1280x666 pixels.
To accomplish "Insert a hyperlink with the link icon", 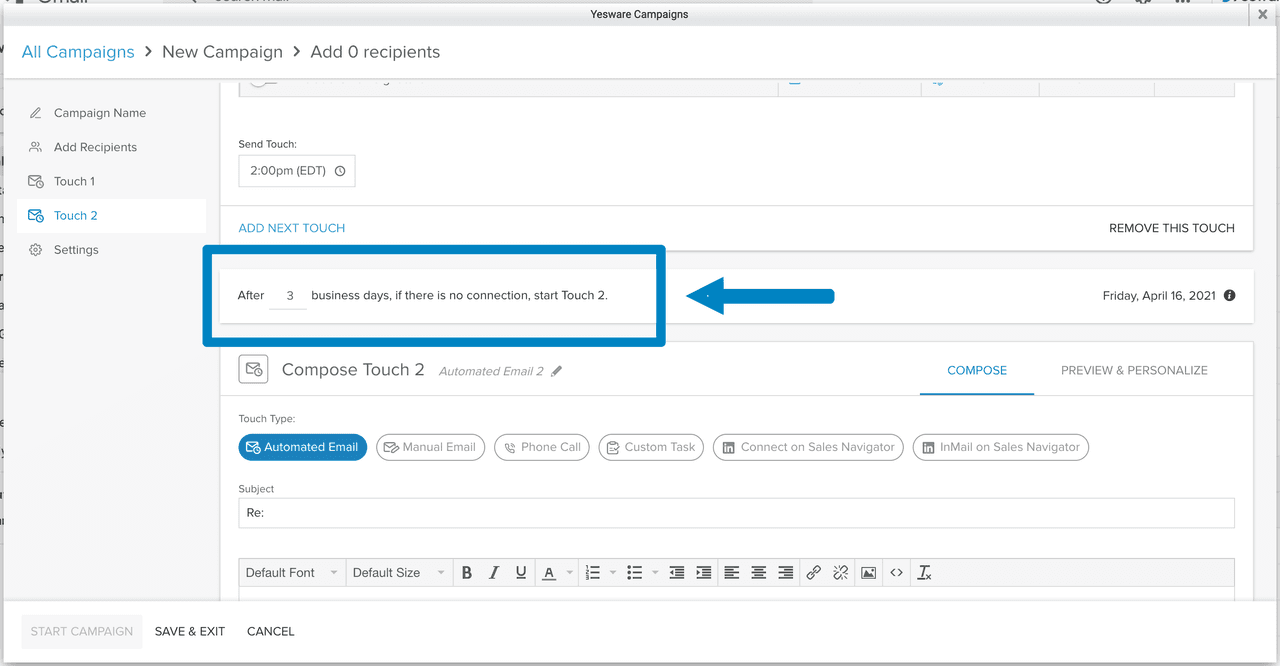I will (x=814, y=573).
